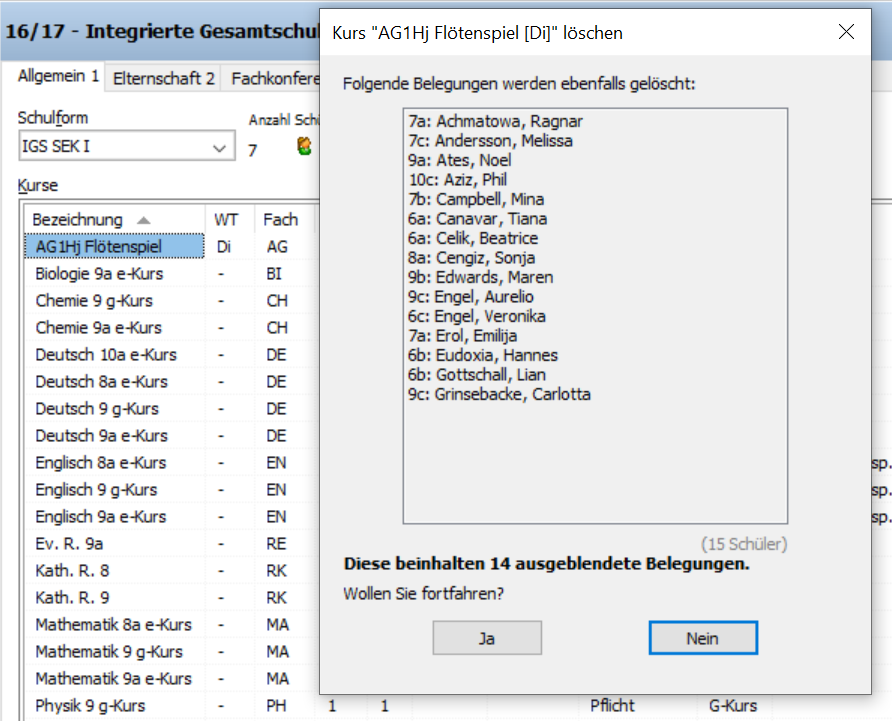Viewport: 892px width, 721px height.
Task: Open the Fachkonferenz tab
Action: pos(274,78)
